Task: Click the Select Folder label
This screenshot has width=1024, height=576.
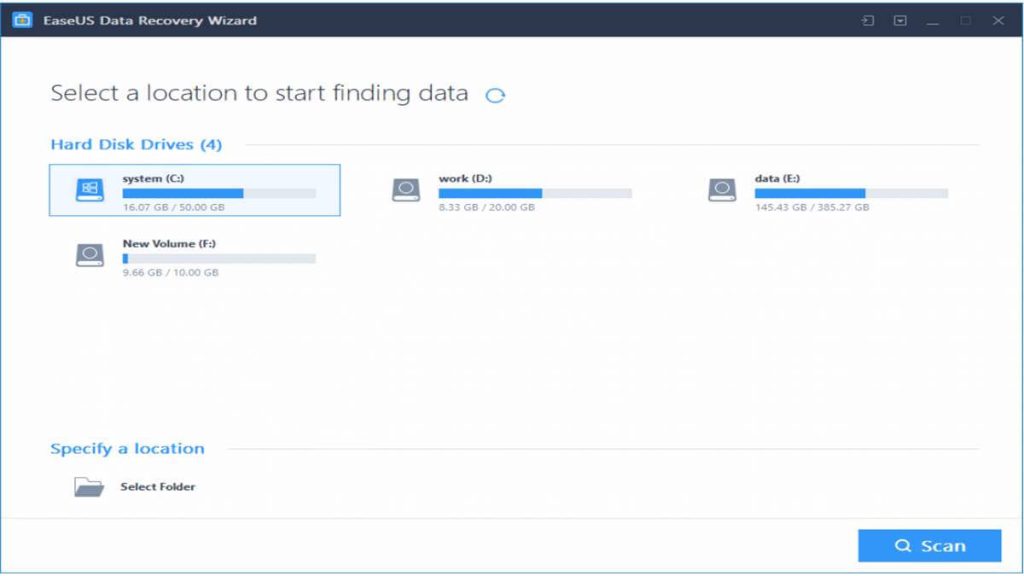Action: tap(157, 487)
